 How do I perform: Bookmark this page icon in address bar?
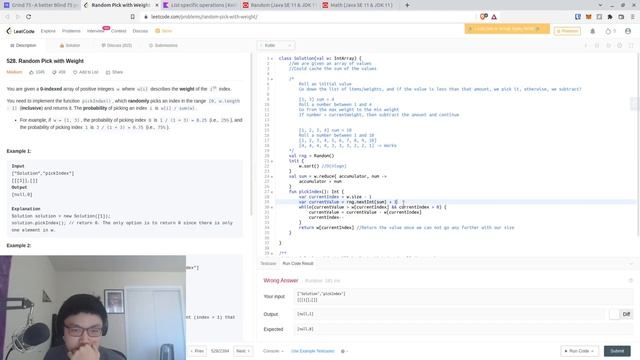tap(133, 17)
